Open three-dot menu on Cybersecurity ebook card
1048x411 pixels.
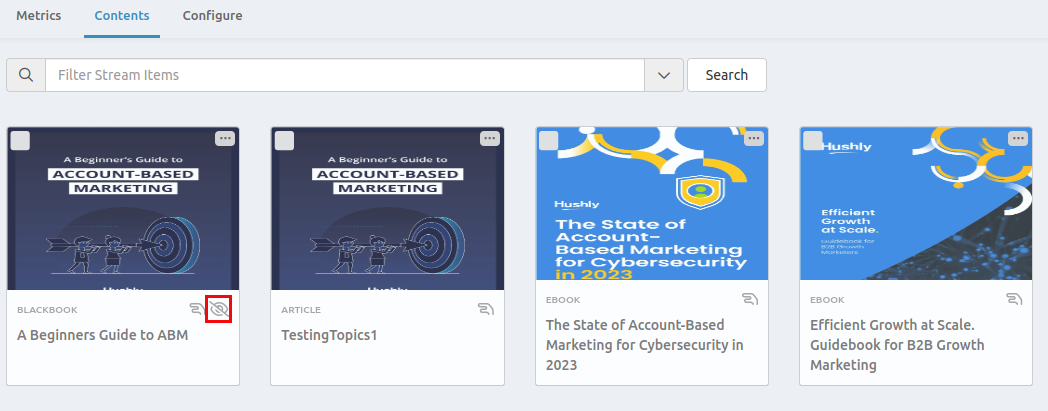click(754, 138)
